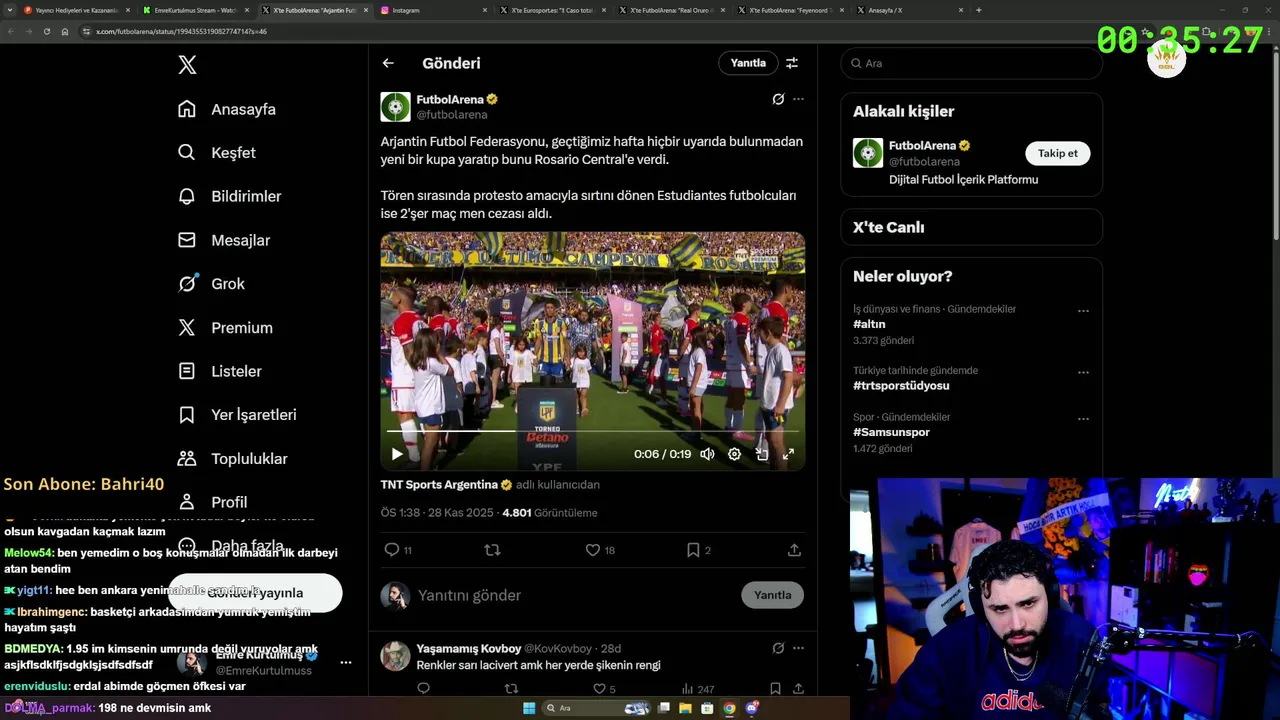
Task: Open video settings gear
Action: coord(734,454)
